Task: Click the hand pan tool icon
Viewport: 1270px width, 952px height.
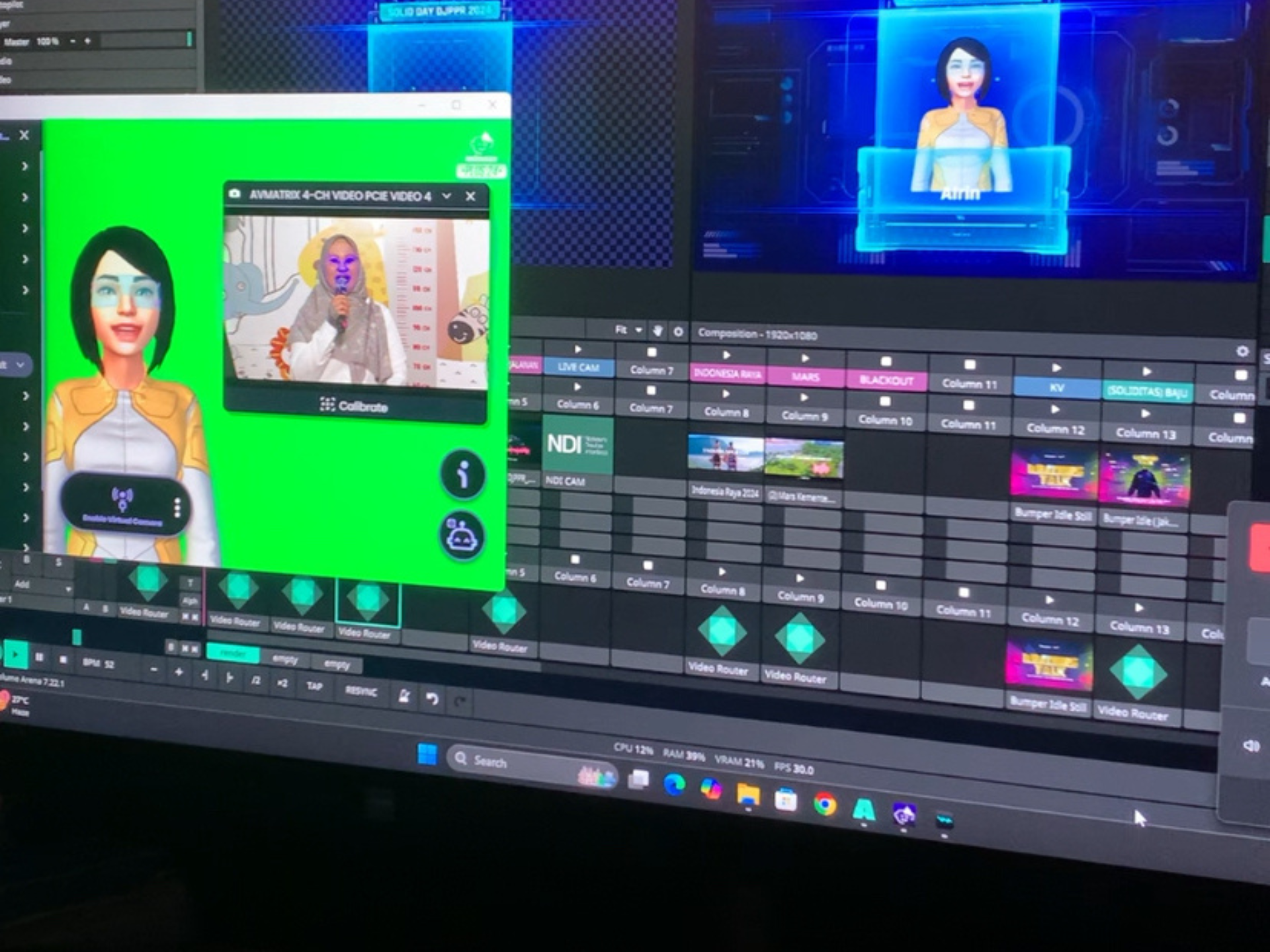Action: pos(657,330)
